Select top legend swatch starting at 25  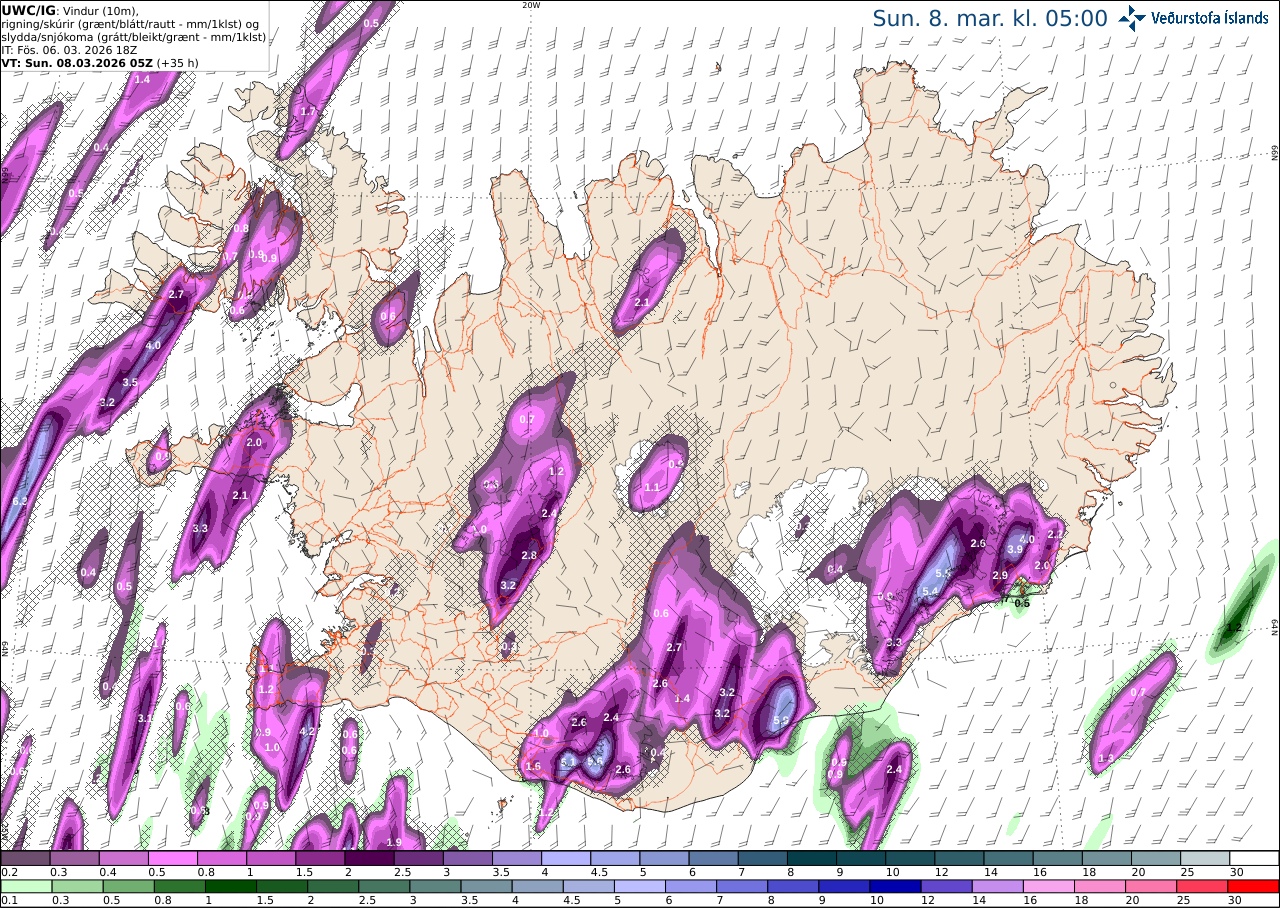1206,858
